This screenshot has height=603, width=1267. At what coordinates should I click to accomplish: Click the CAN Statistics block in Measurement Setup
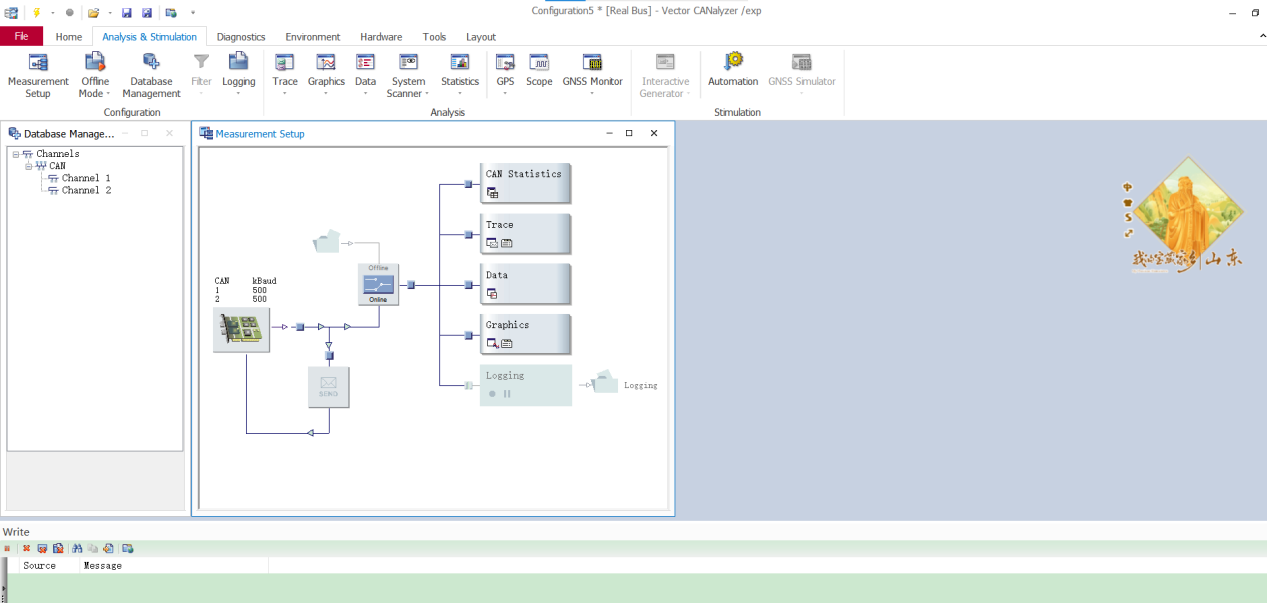pos(525,183)
